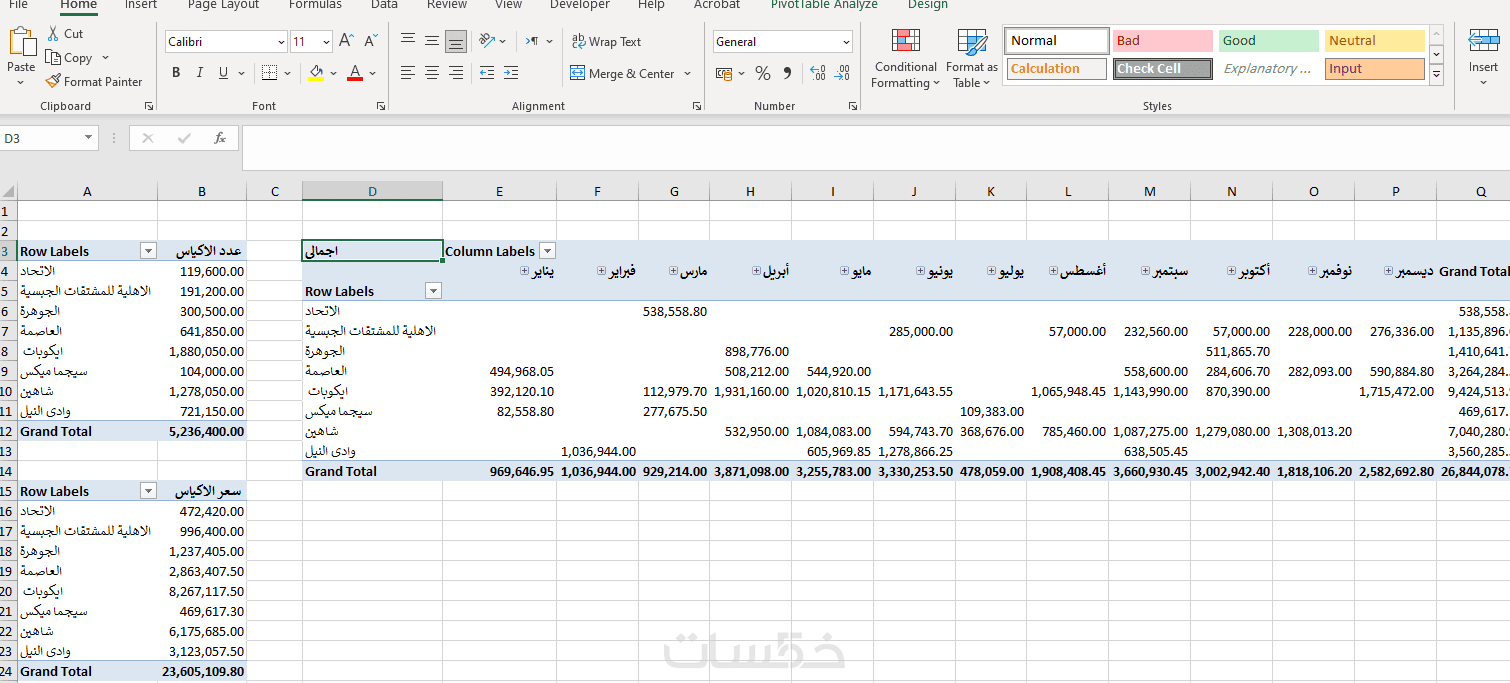Click the Wrap Text button
Viewport: 1510px width, 683px height.
click(606, 41)
